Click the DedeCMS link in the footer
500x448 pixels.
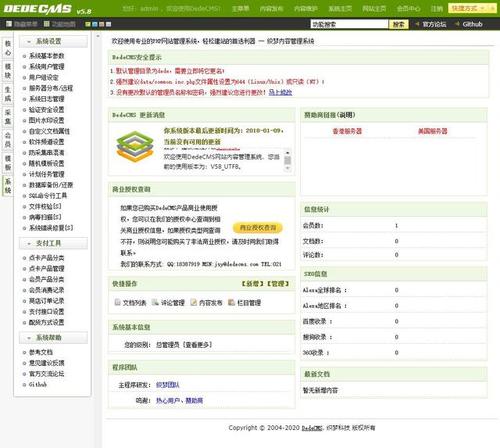312,428
